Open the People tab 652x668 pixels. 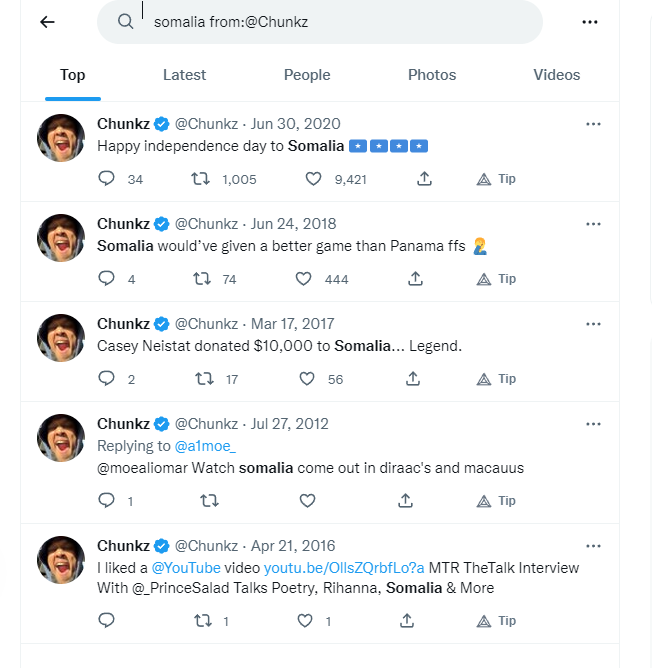pos(307,75)
